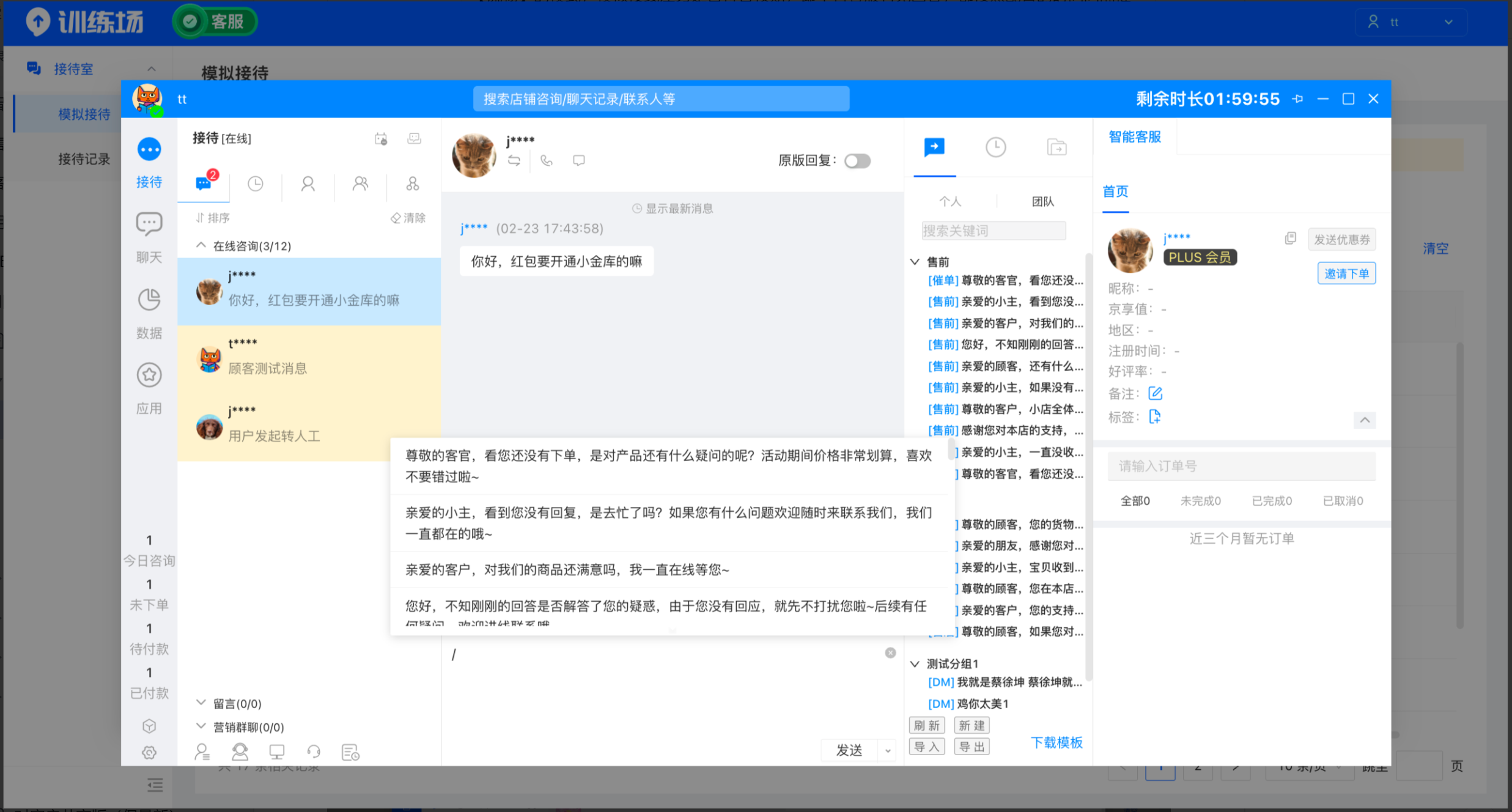Viewport: 1512px width, 812px height.
Task: Toggle the 原版回复 switch
Action: (x=857, y=161)
